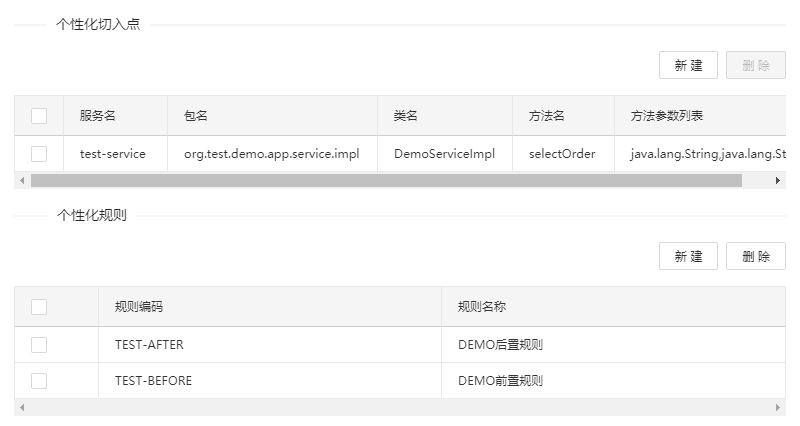Toggle select-all checkbox in 服务名 table header
Screen dimensions: 800x426
coord(39,116)
